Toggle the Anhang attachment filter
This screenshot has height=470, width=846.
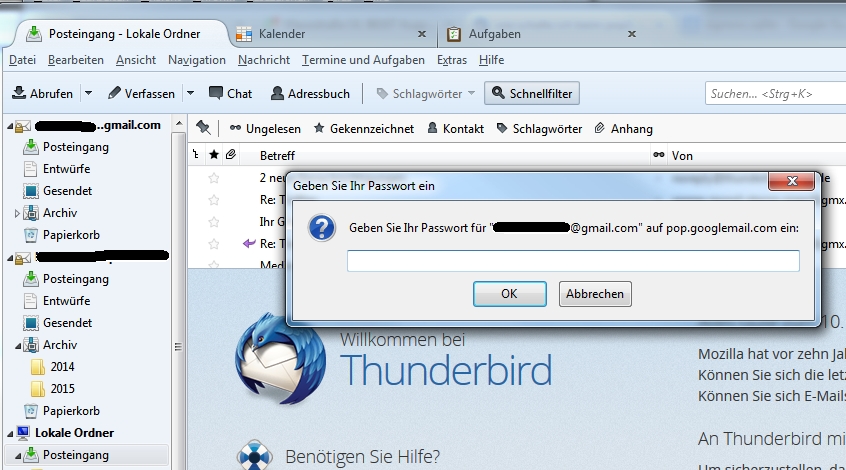[x=624, y=128]
